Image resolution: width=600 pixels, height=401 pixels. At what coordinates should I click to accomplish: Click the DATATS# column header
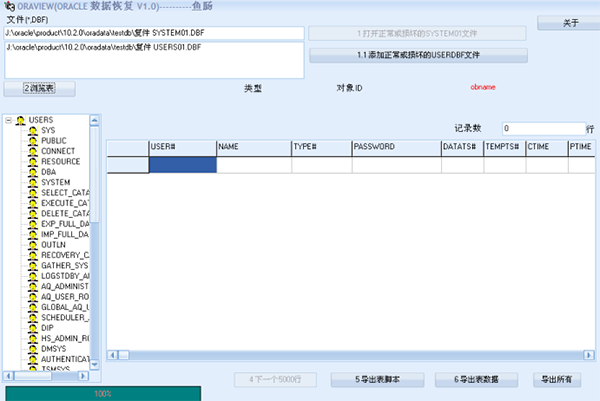[463, 148]
